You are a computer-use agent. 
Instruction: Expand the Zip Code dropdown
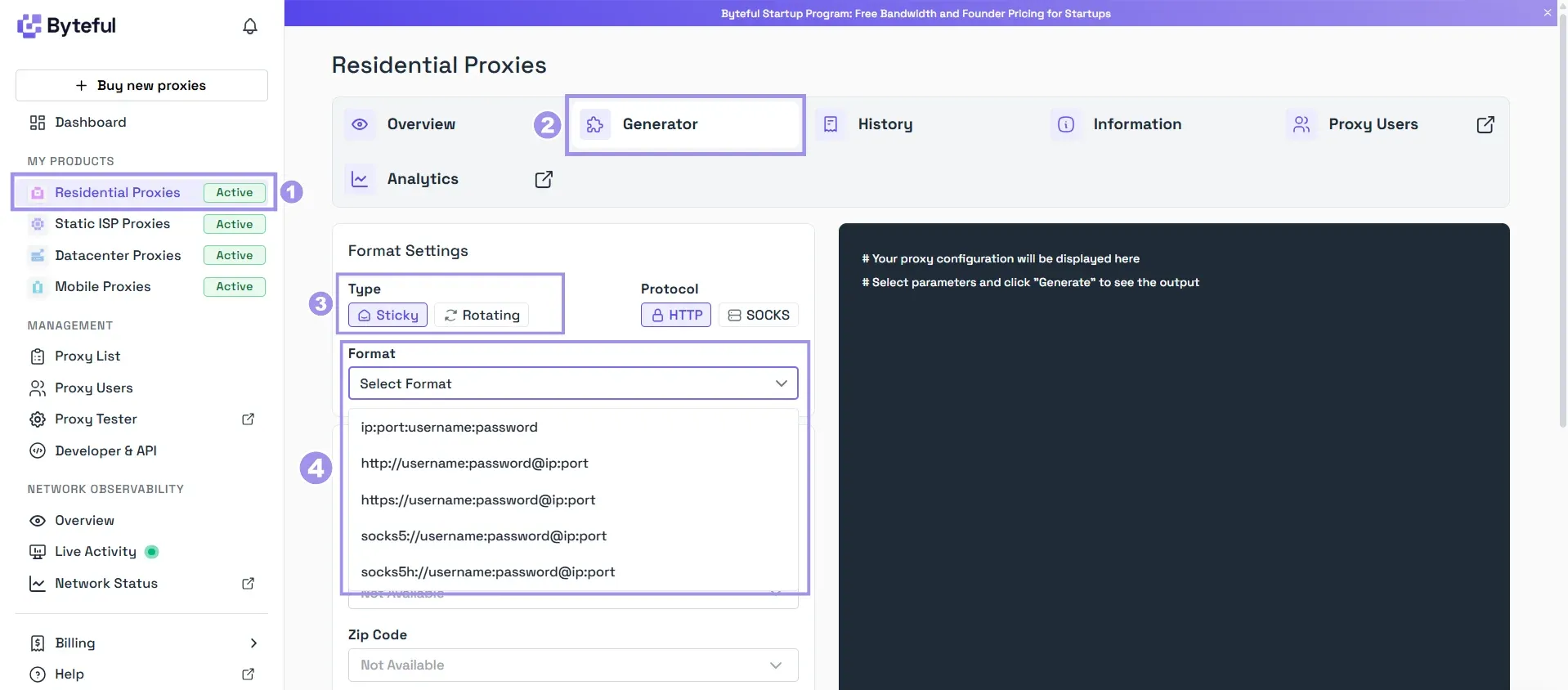[x=573, y=665]
